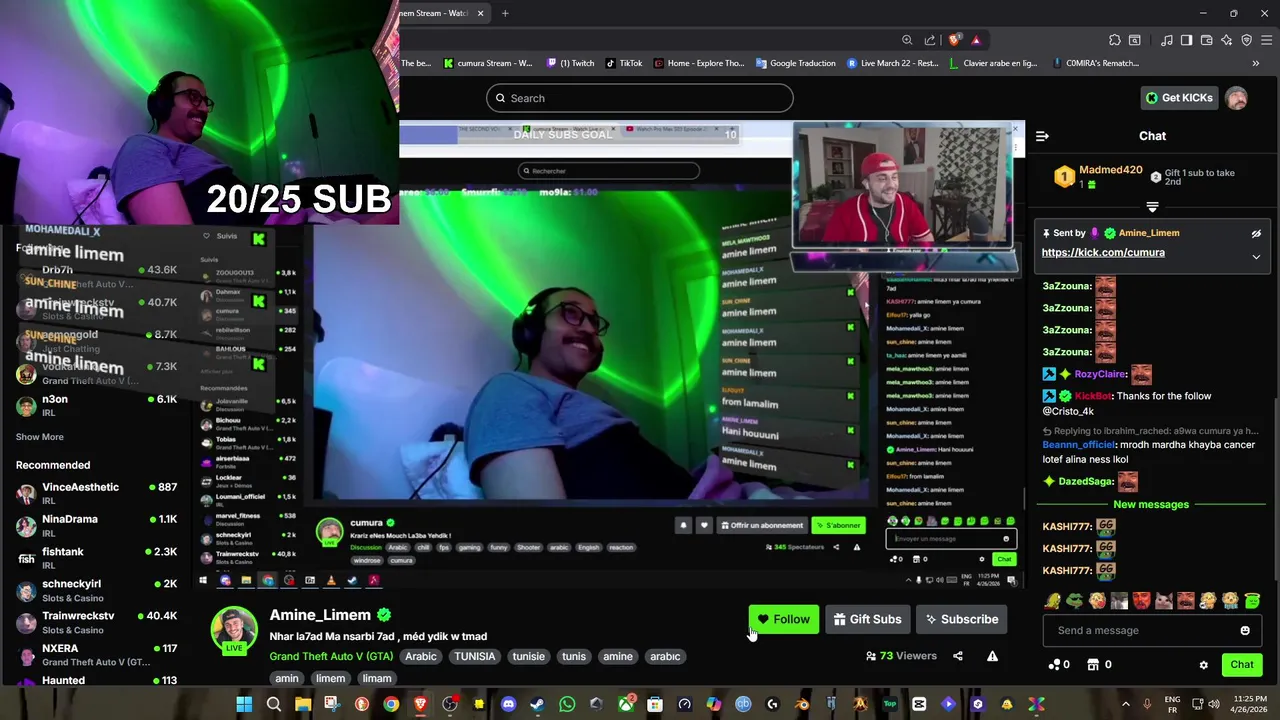Open the browser hamburger menu
Screen dimensions: 1280x720
pos(1266,40)
